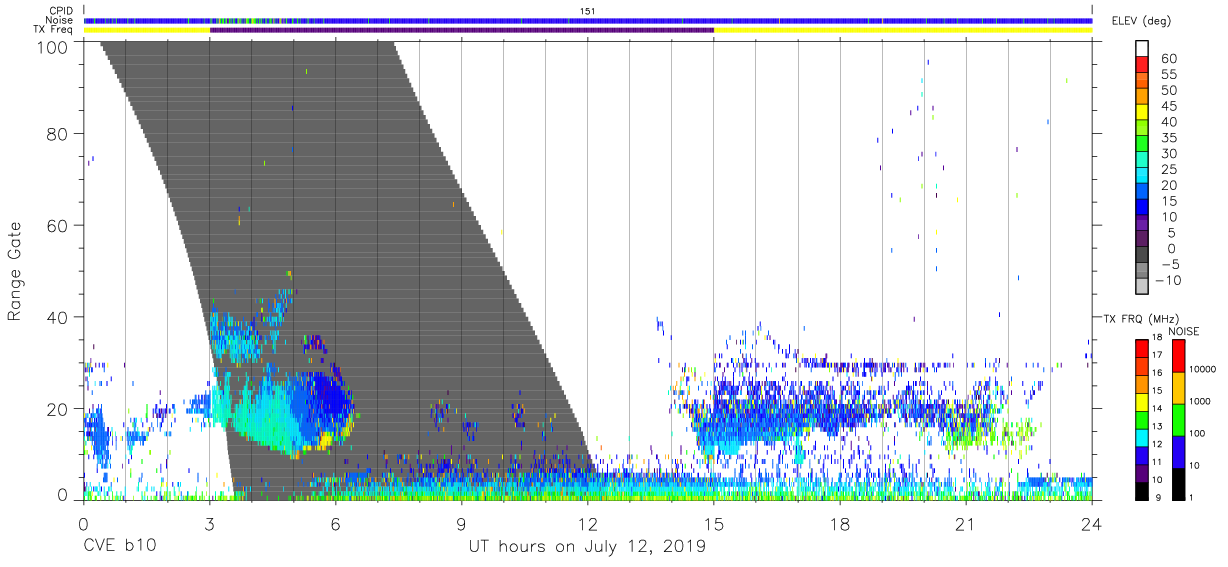Click the 3 tick label on the UT hours axis
1228x567 pixels.
[209, 523]
